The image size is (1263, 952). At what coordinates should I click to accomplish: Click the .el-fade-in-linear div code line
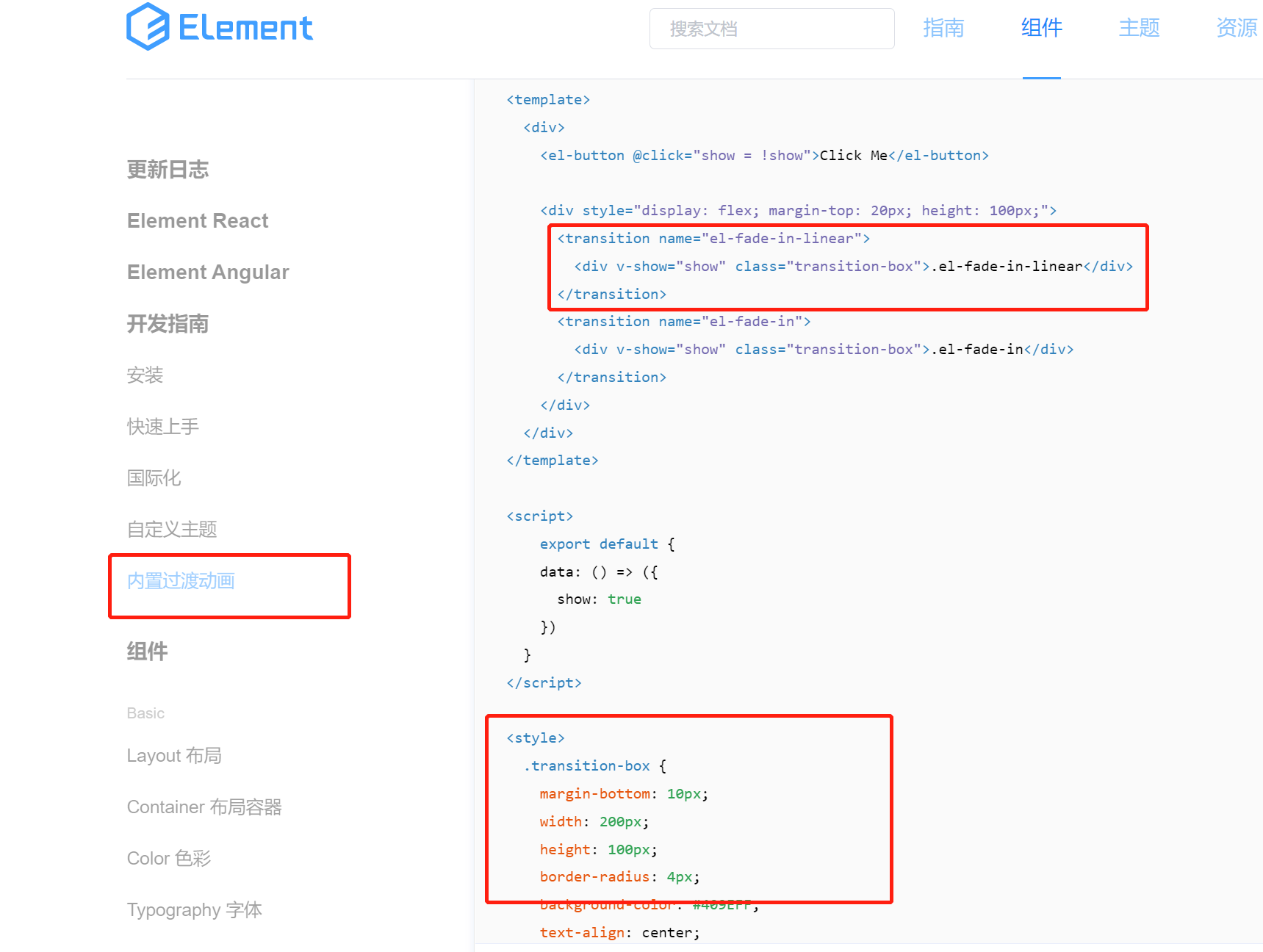click(x=854, y=267)
